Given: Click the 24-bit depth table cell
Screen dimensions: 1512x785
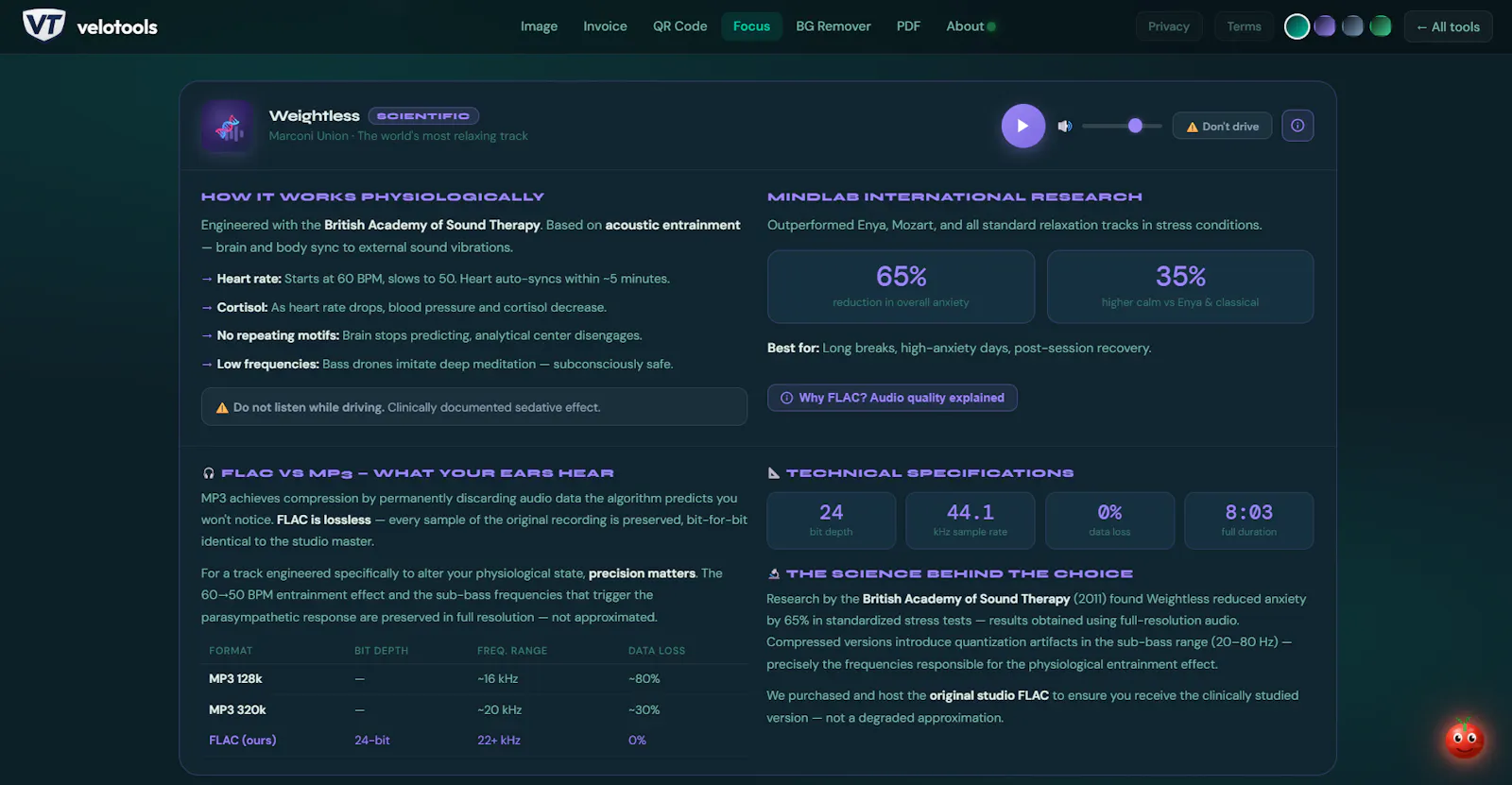Looking at the screenshot, I should point(372,740).
